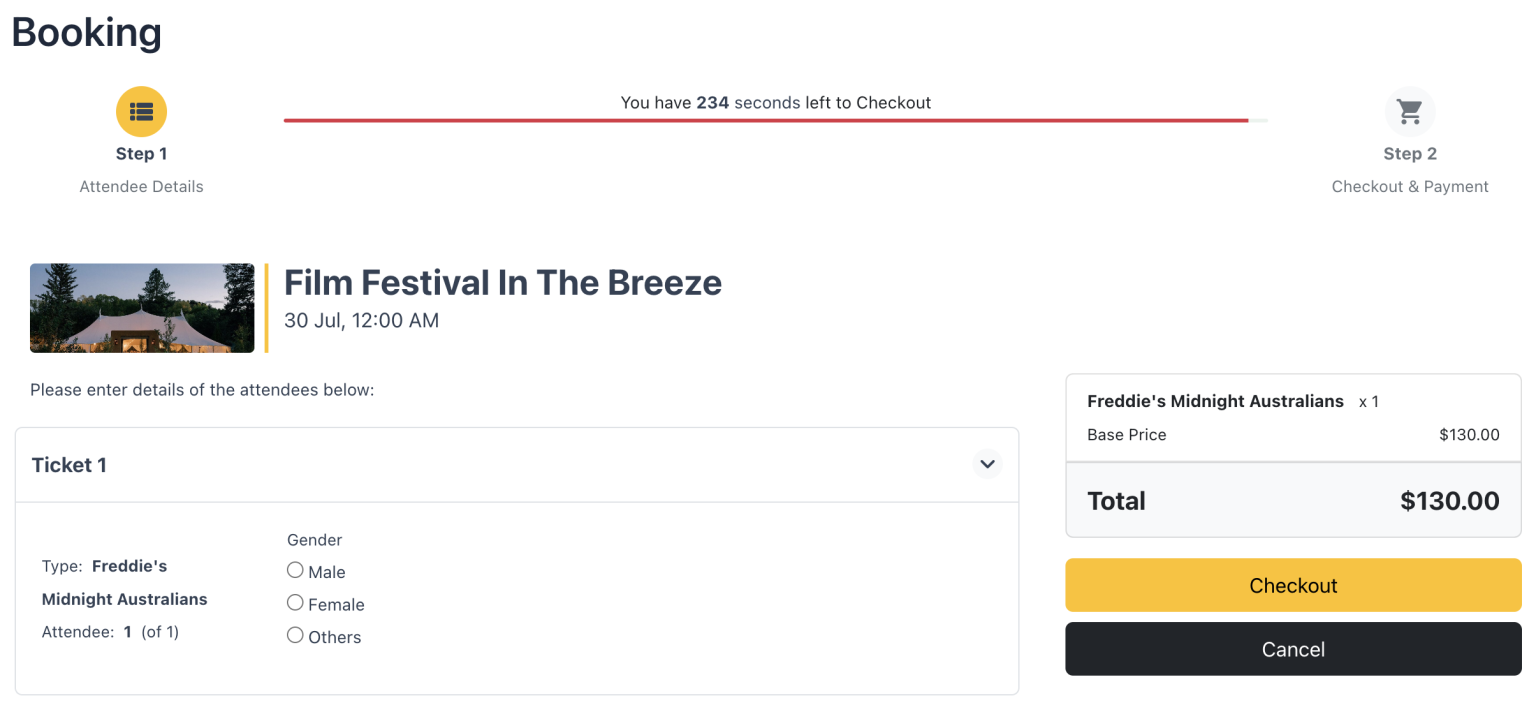Viewport: 1536px width, 705px height.
Task: Choose Others as the attendee gender
Action: coord(295,635)
